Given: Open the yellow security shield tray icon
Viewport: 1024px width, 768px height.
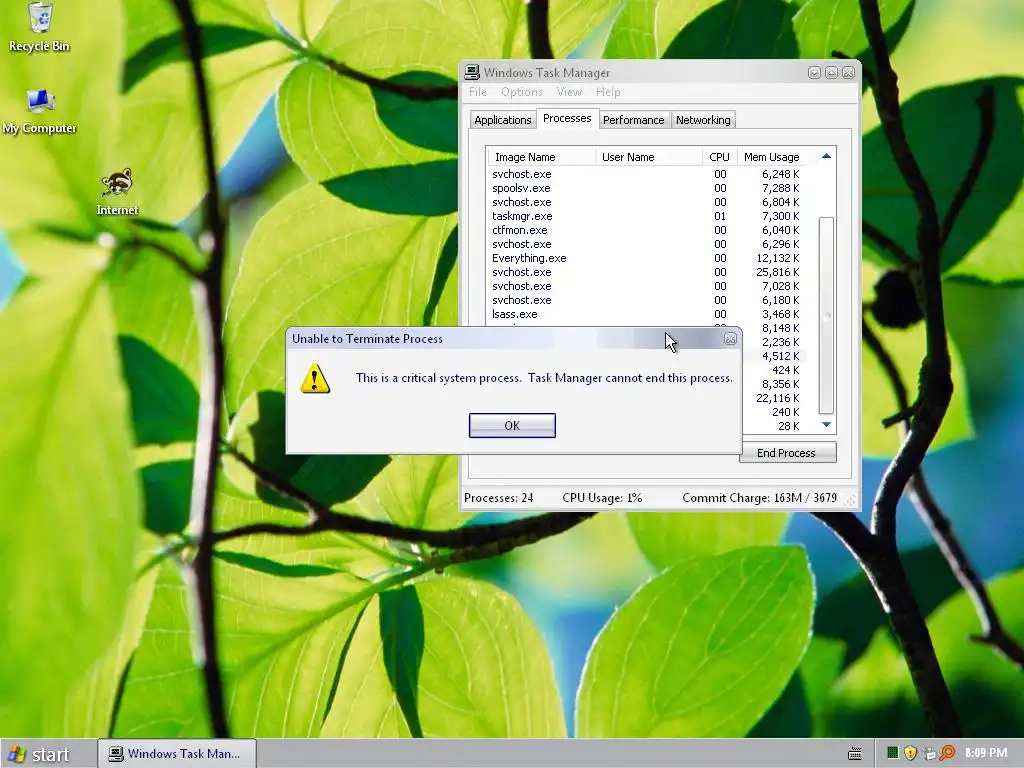Looking at the screenshot, I should tap(910, 753).
